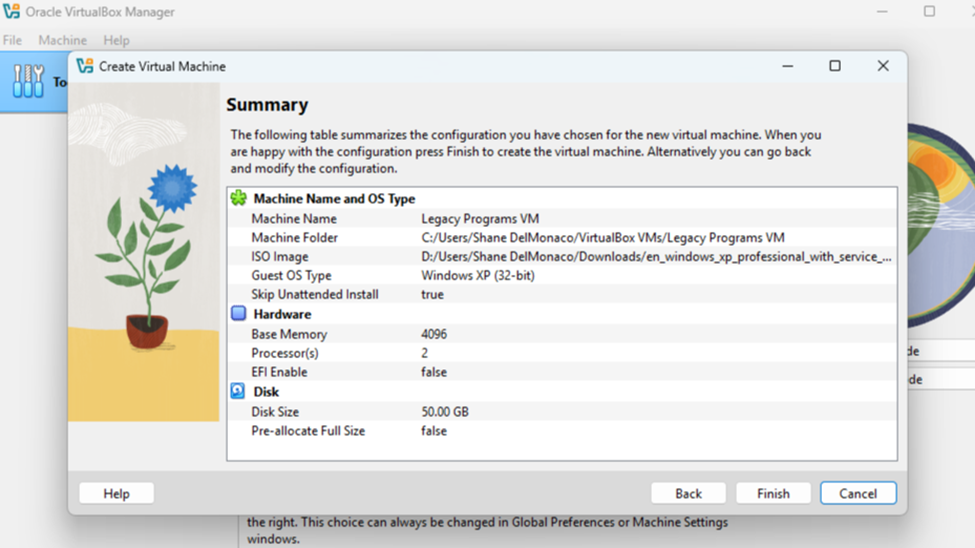The height and width of the screenshot is (548, 975).
Task: Click the Disk section icon
Action: click(238, 391)
